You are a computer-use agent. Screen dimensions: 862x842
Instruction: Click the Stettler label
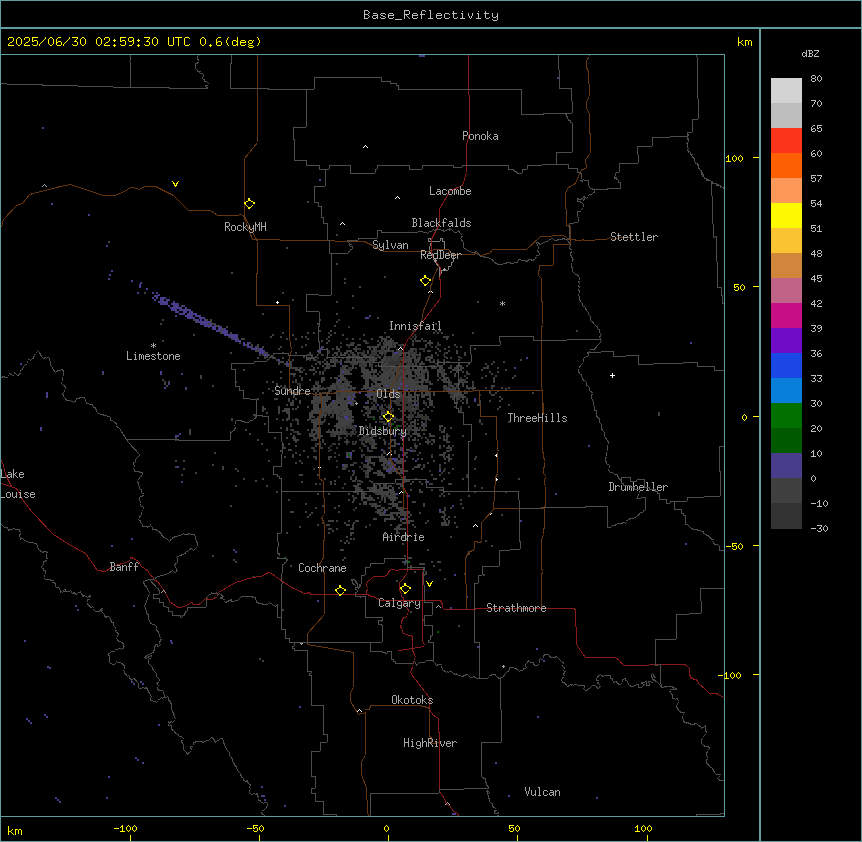coord(634,237)
